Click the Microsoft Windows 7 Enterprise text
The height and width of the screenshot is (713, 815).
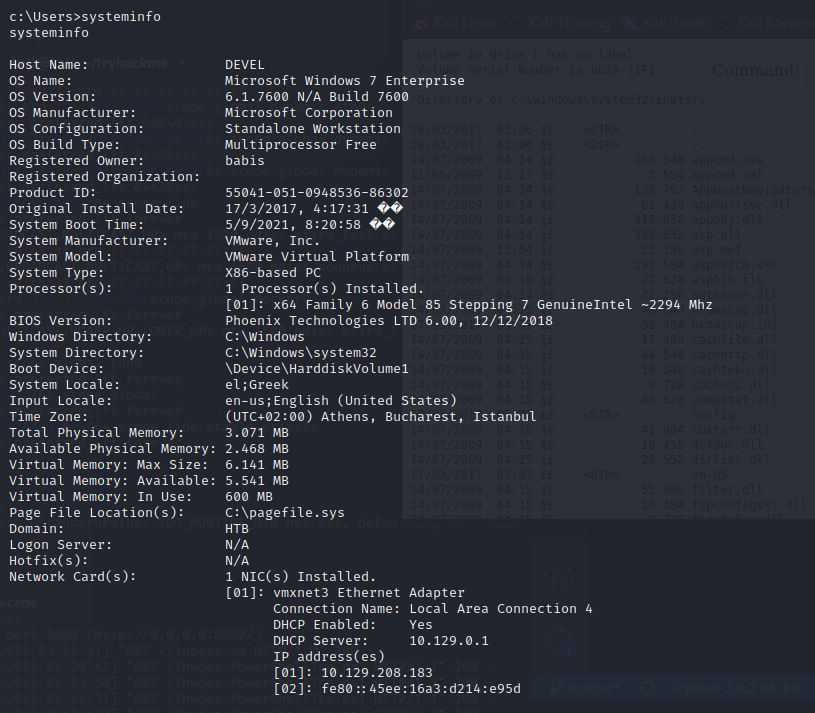(x=344, y=81)
